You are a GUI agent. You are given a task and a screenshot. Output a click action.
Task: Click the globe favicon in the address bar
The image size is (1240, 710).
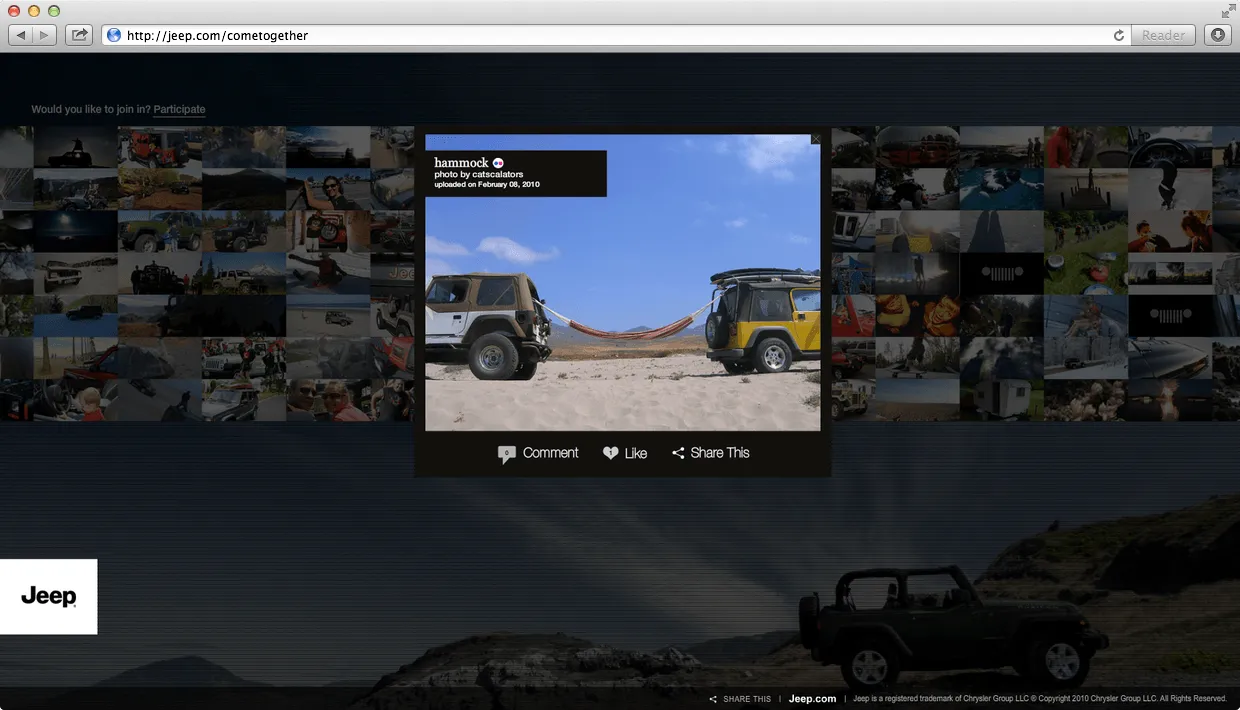pyautogui.click(x=114, y=35)
